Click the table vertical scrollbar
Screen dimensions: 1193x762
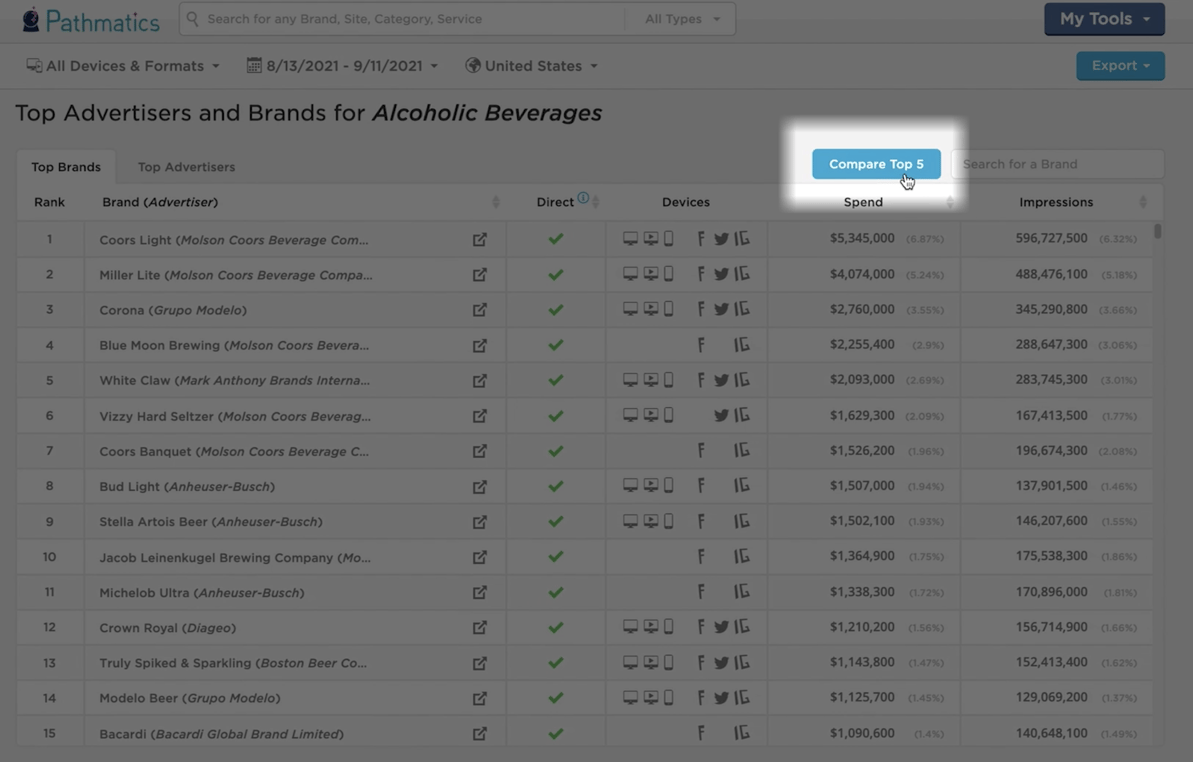coord(1157,230)
